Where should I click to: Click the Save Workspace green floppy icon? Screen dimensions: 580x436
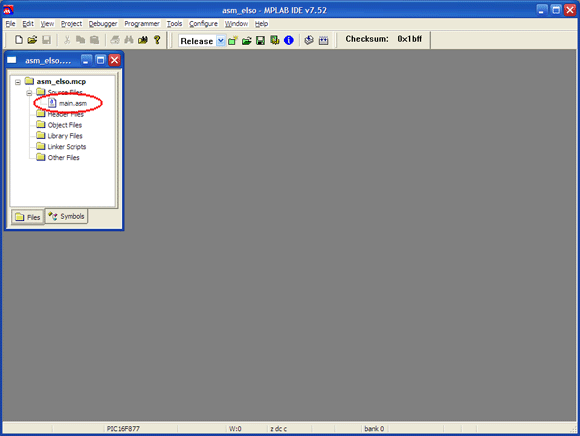point(260,40)
